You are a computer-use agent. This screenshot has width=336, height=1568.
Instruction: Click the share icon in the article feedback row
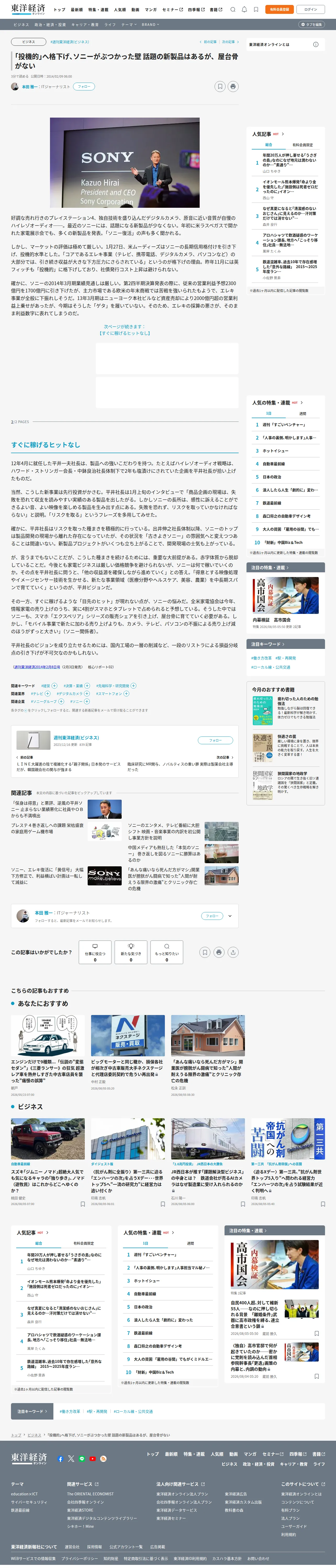click(233, 952)
